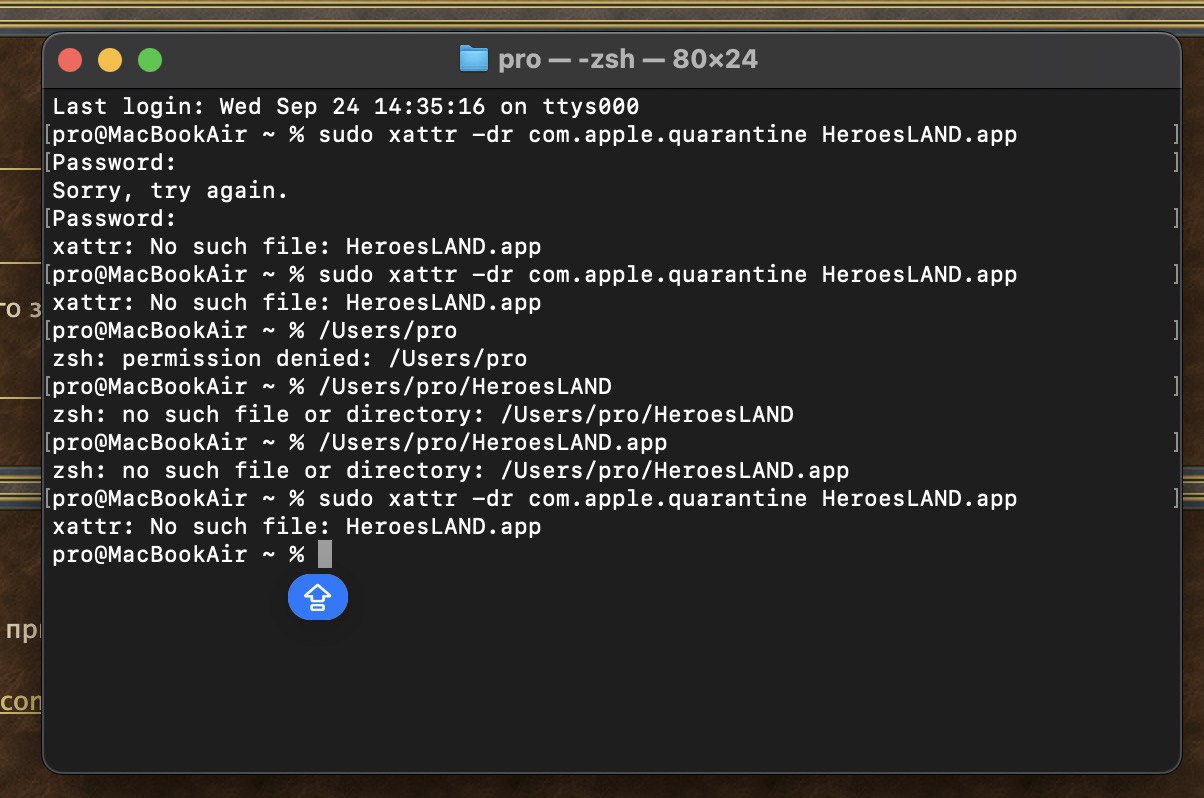This screenshot has height=798, width=1204.
Task: Click the "Sorry, try again." message
Action: [x=170, y=190]
